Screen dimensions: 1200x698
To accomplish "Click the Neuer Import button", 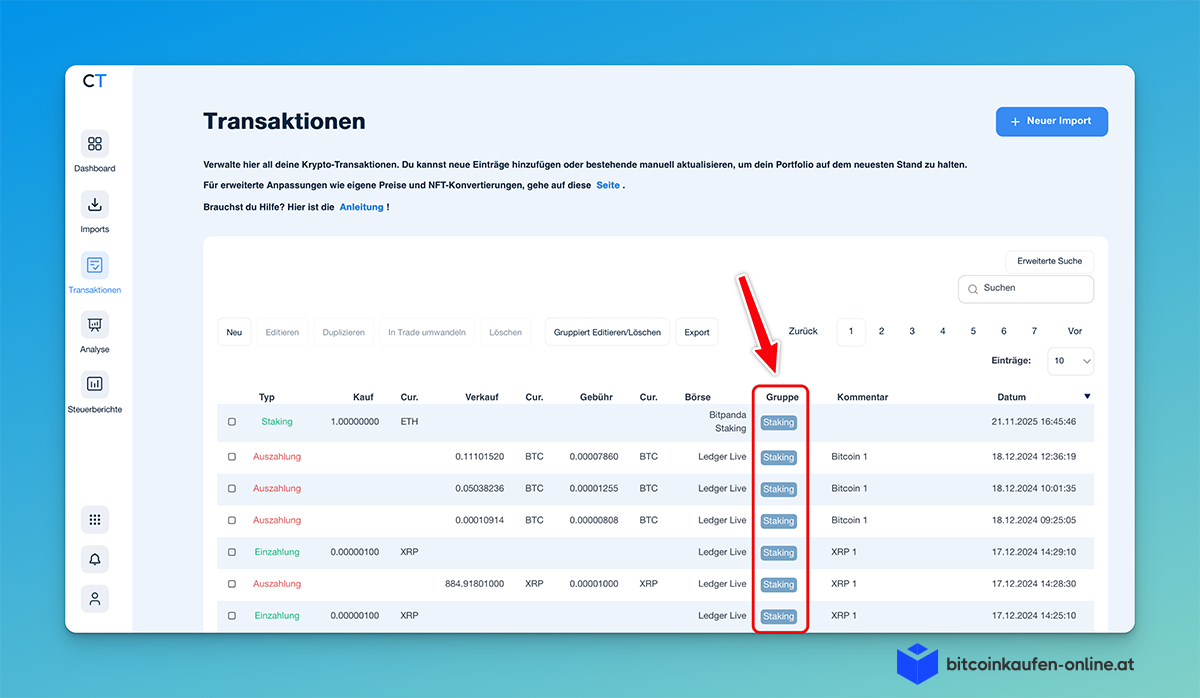I will pos(1052,121).
